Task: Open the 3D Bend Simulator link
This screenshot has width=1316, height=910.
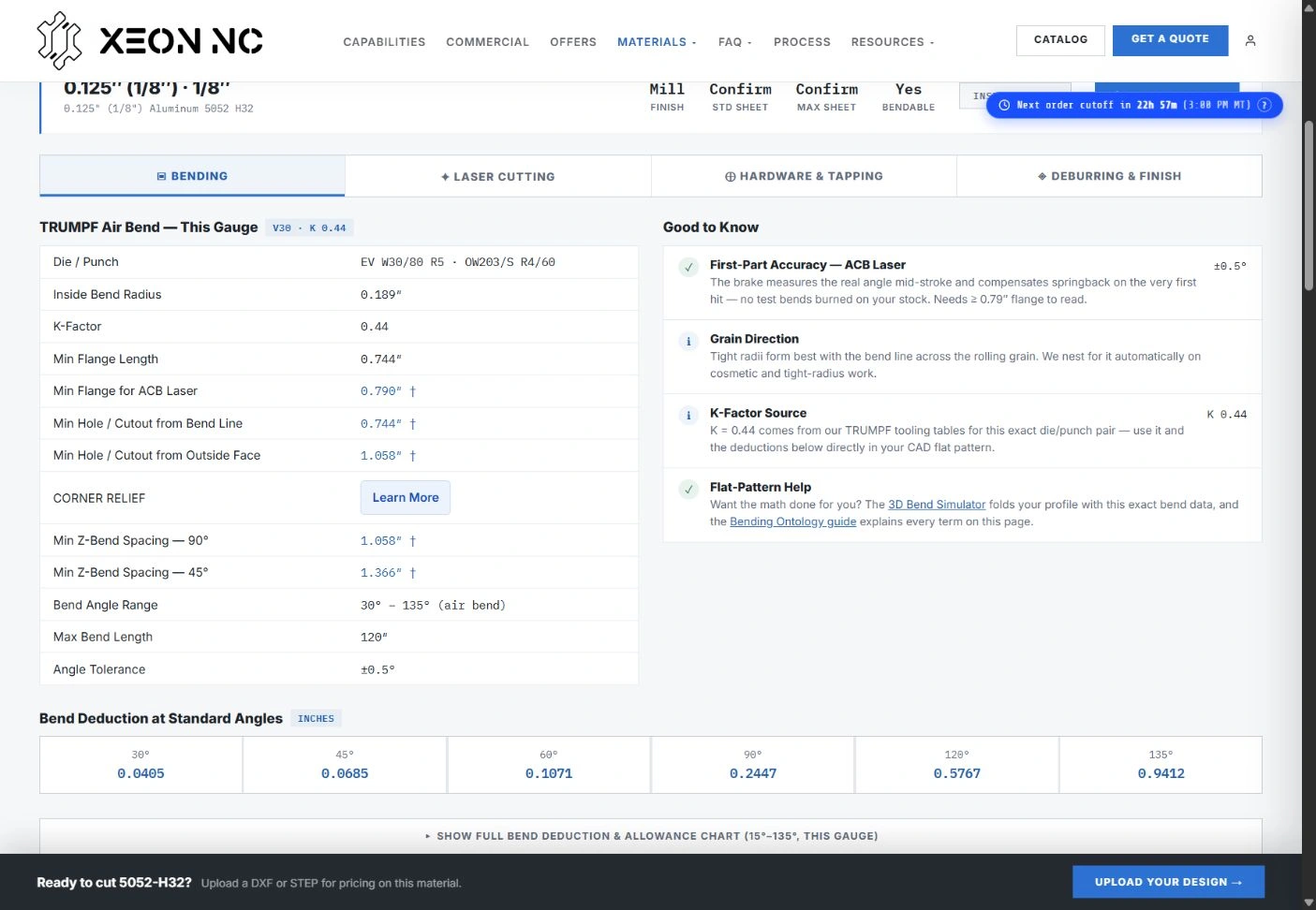Action: coord(937,505)
